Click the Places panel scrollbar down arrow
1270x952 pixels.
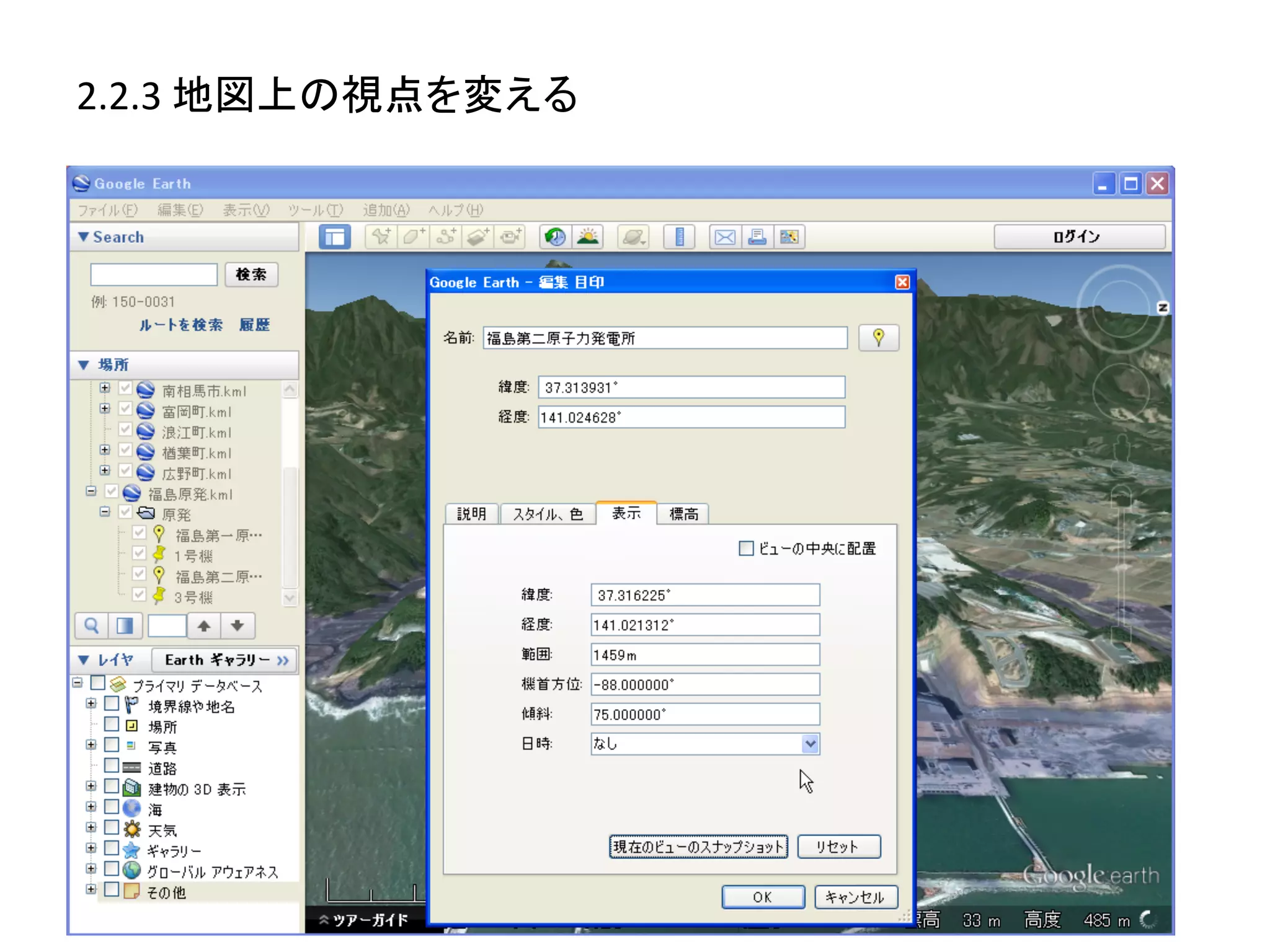(x=290, y=597)
